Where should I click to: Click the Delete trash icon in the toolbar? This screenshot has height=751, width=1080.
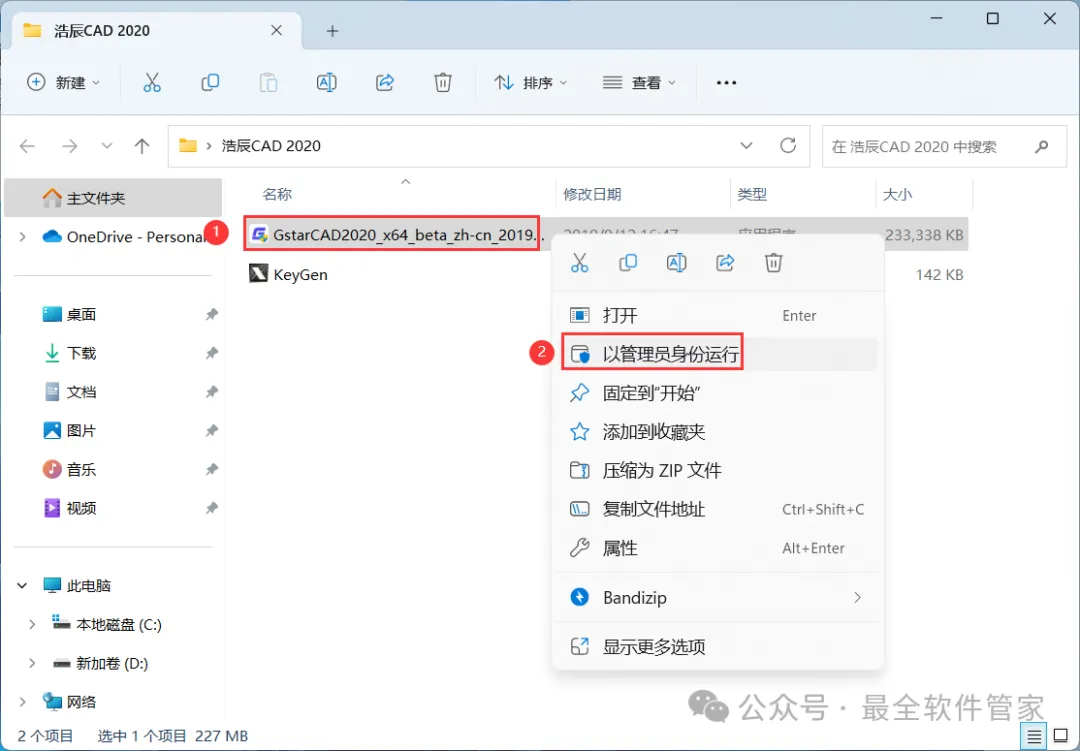point(443,83)
